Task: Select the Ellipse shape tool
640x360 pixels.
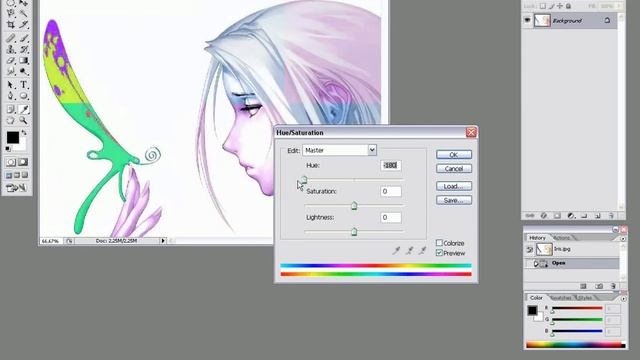Action: (x=23, y=96)
